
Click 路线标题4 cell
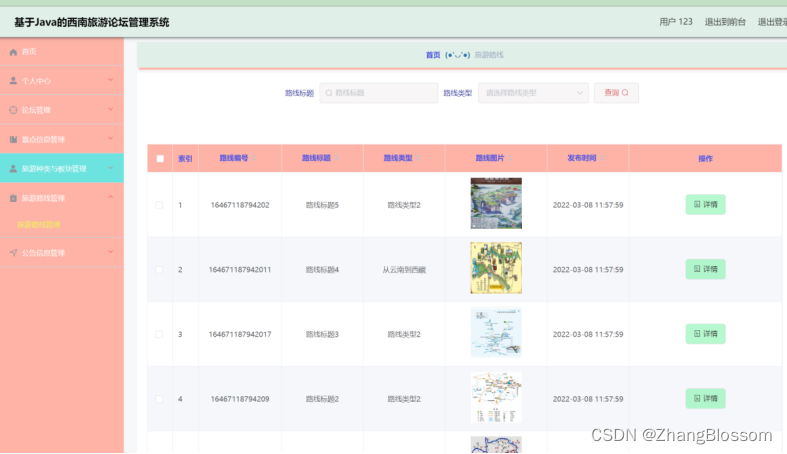pos(322,270)
